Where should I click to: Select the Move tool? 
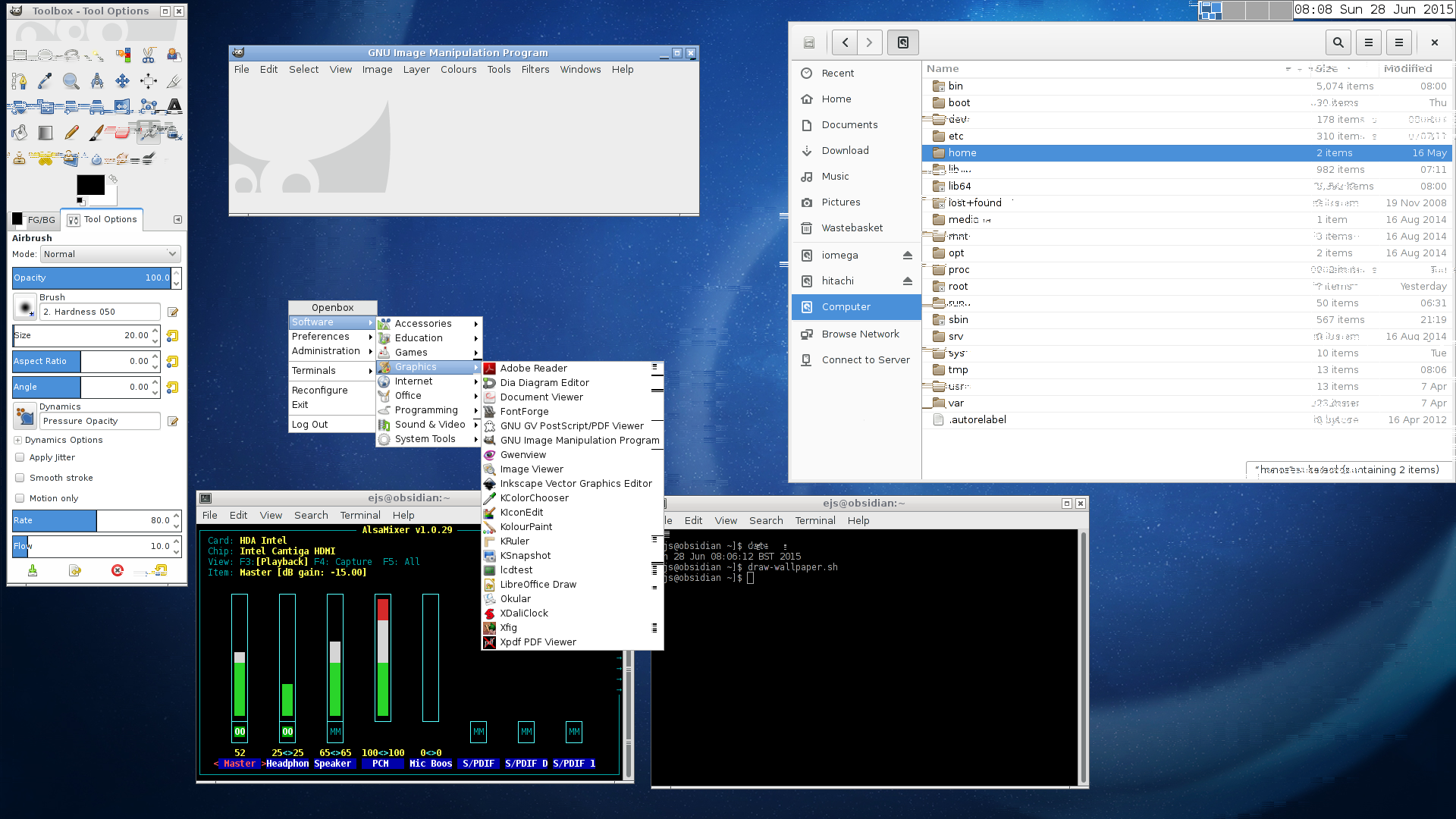point(122,80)
